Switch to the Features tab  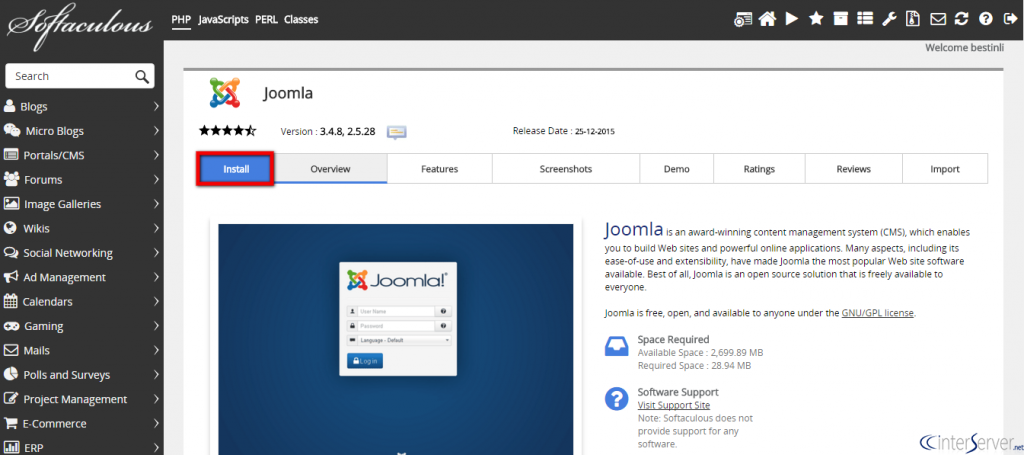pyautogui.click(x=440, y=169)
